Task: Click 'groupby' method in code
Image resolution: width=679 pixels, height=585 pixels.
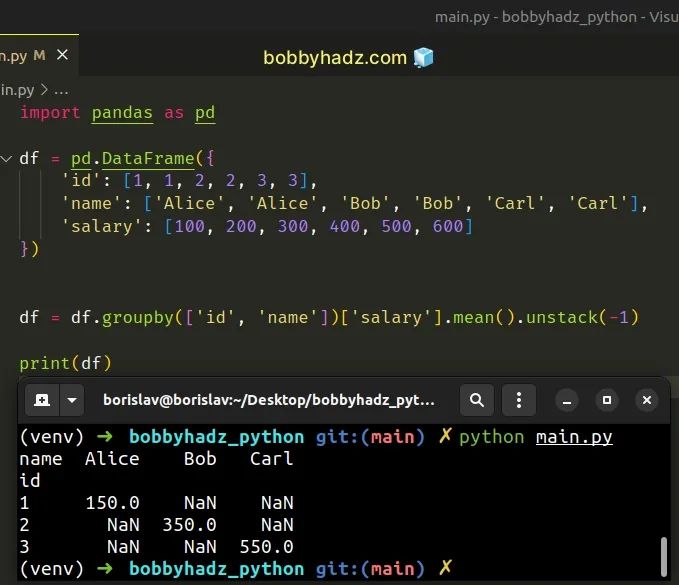Action: click(138, 318)
